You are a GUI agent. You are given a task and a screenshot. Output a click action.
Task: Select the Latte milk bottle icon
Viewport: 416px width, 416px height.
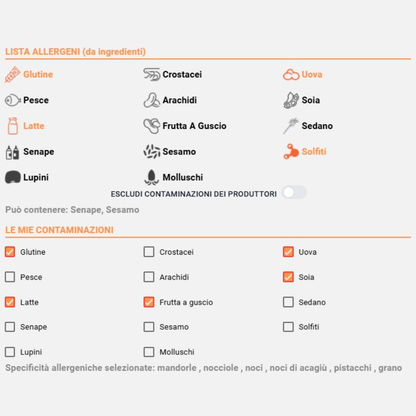(13, 126)
